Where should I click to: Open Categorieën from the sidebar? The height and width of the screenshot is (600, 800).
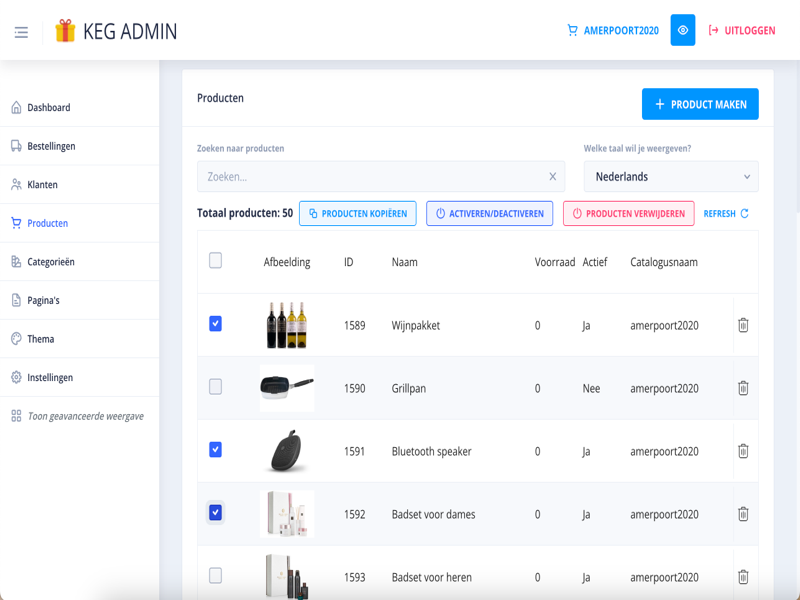tap(51, 262)
